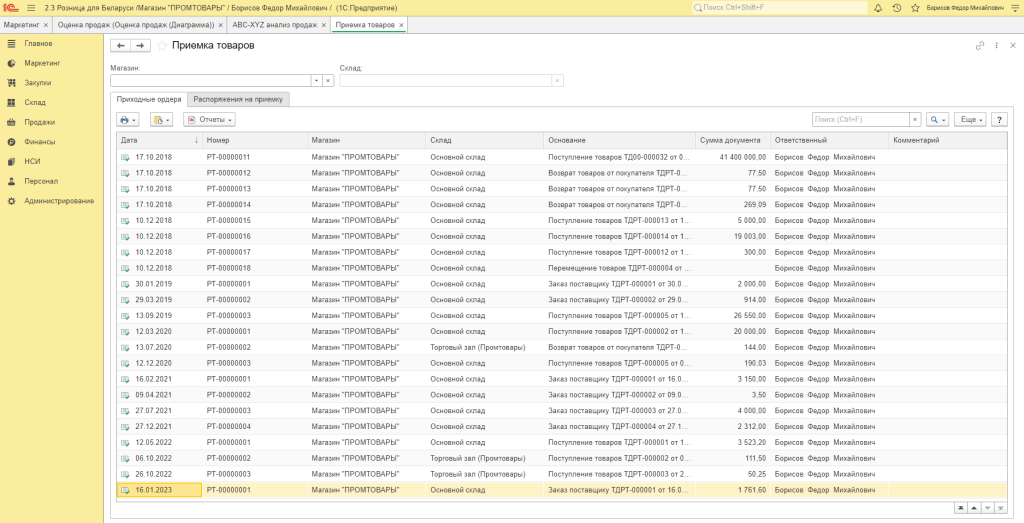Expand the Отчеты dropdown
Image resolution: width=1024 pixels, height=523 pixels.
(209, 119)
